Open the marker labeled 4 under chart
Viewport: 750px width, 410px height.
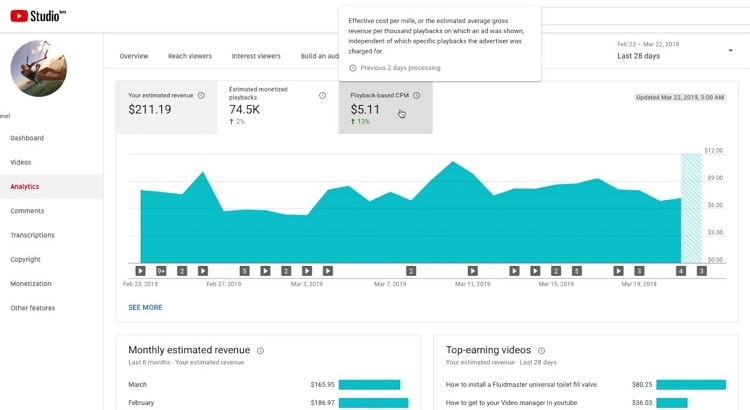[x=681, y=271]
